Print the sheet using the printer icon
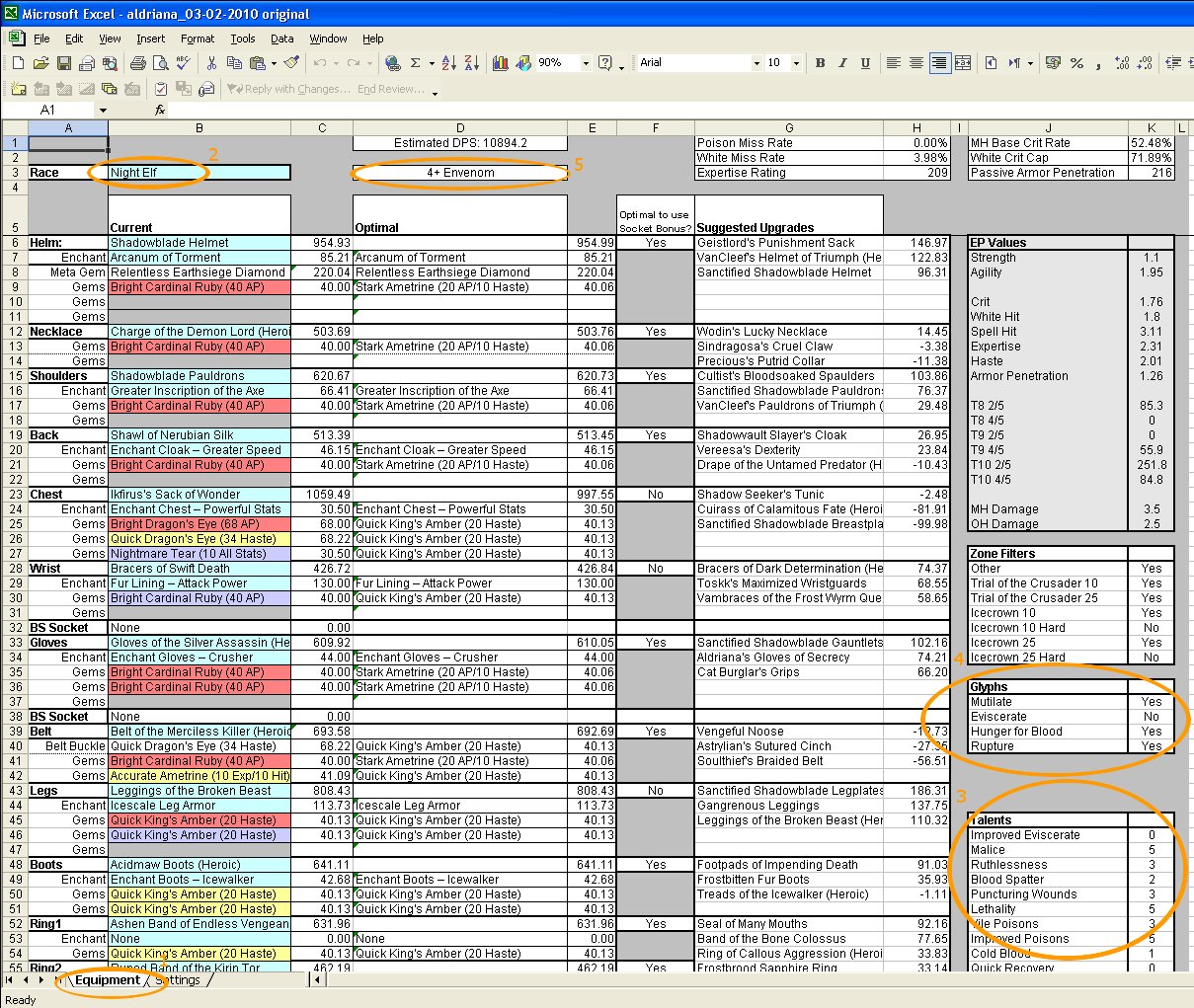The width and height of the screenshot is (1194, 1008). [x=137, y=63]
